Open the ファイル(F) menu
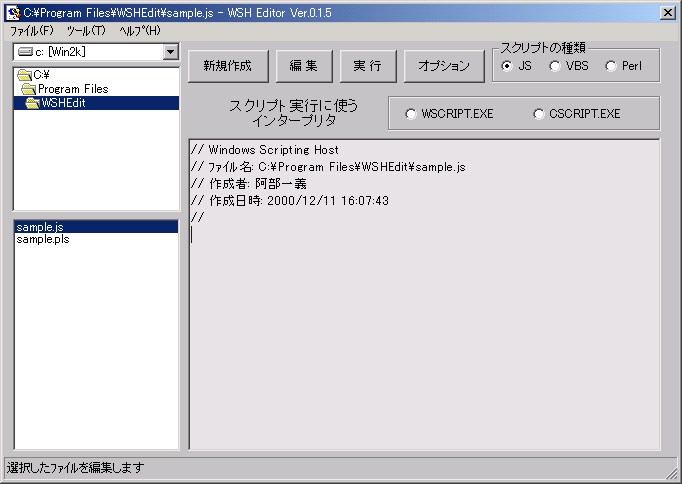 pyautogui.click(x=32, y=31)
